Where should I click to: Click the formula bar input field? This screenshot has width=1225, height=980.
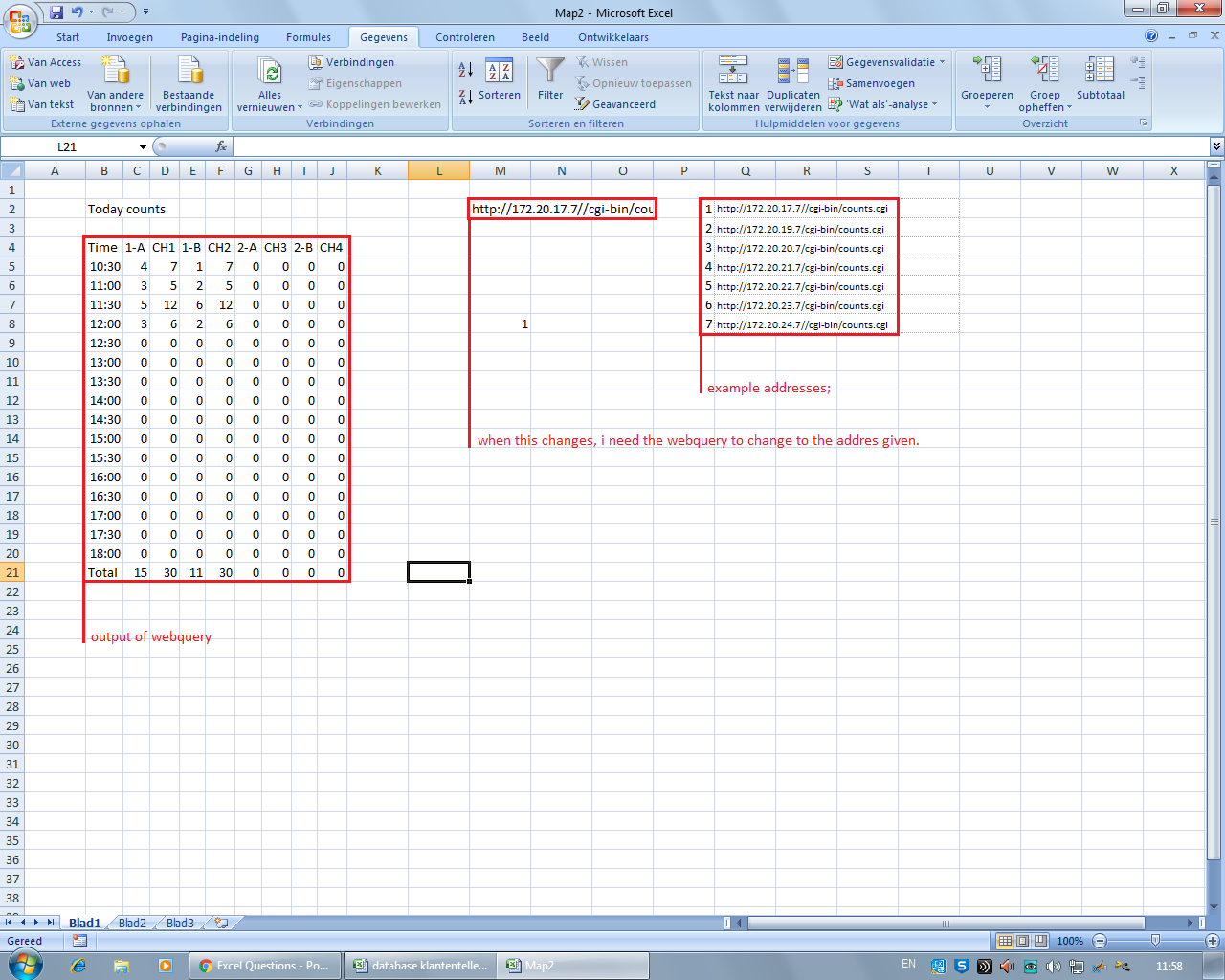point(721,146)
